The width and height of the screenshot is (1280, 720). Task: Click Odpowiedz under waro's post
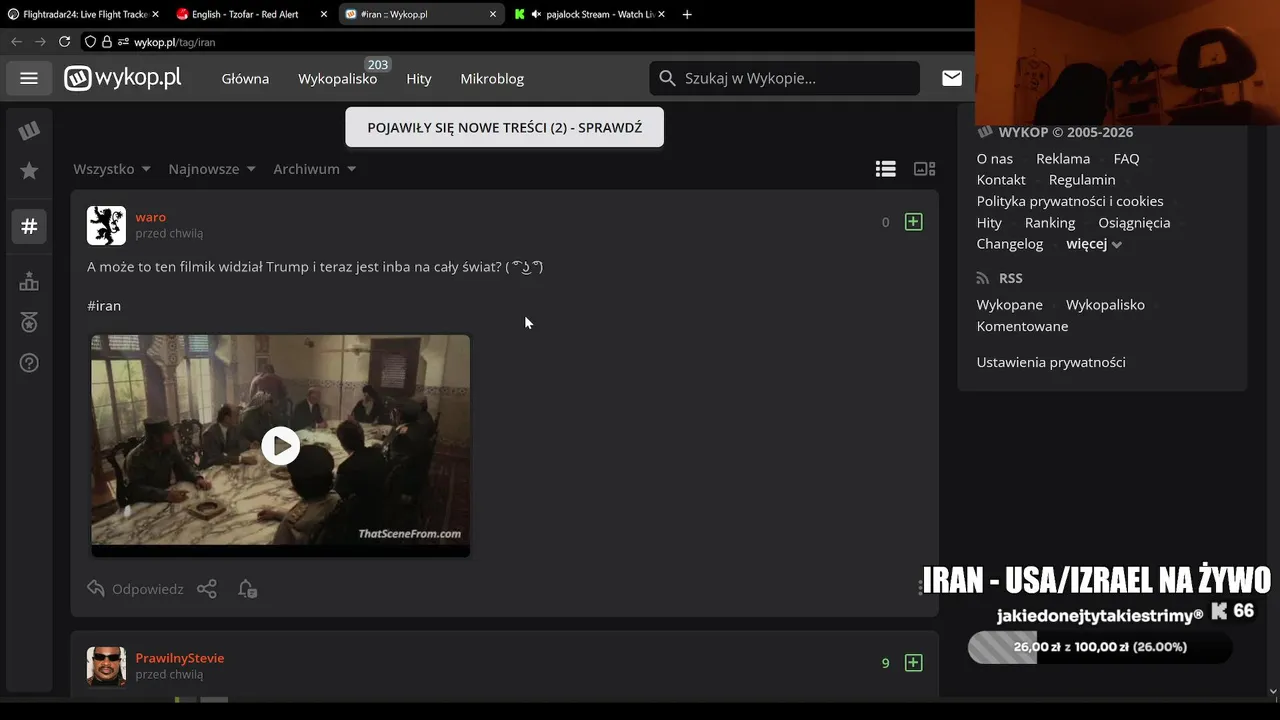point(147,589)
